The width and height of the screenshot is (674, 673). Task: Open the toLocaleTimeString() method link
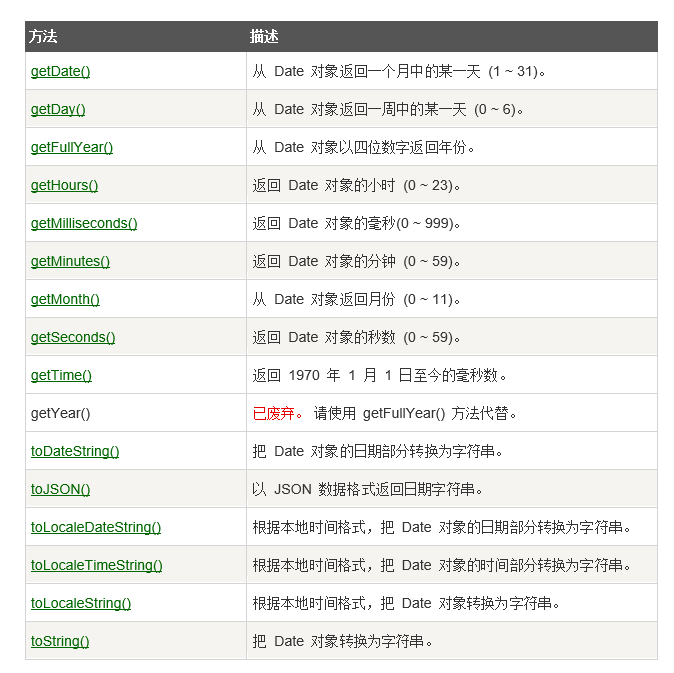pos(96,565)
